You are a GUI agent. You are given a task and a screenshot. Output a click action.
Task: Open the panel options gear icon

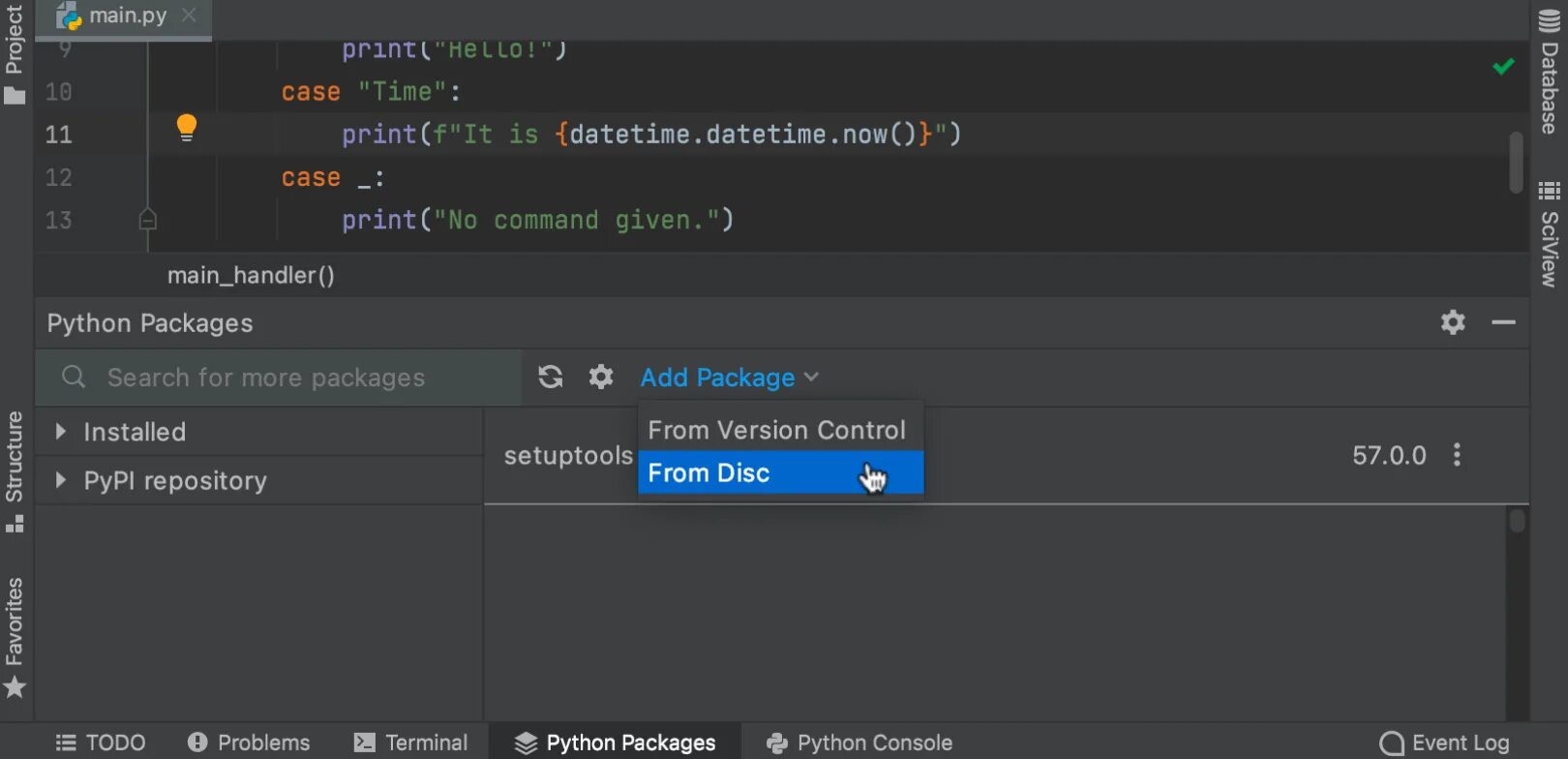point(1453,322)
